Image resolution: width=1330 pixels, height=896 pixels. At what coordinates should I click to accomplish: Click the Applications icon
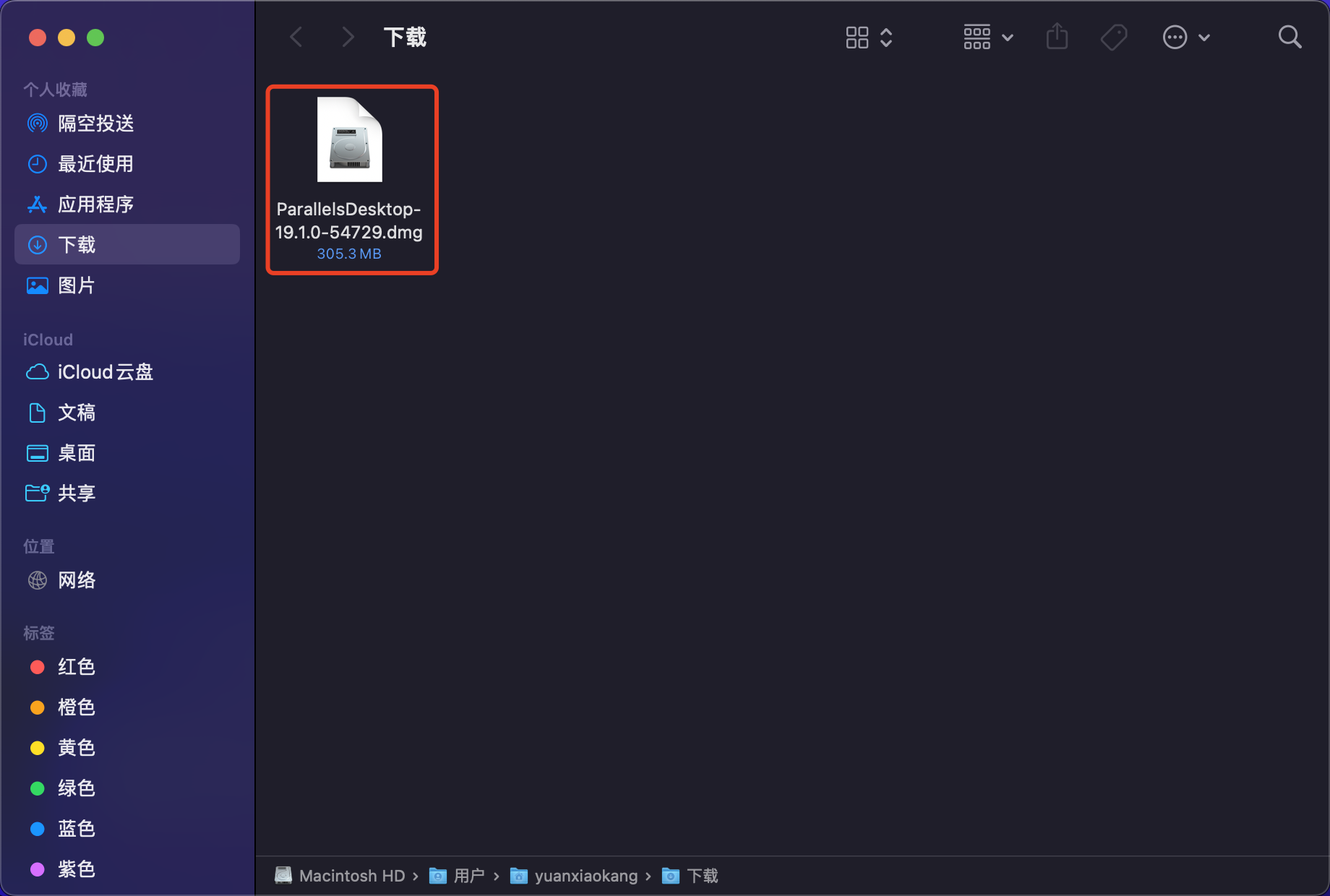[x=38, y=204]
